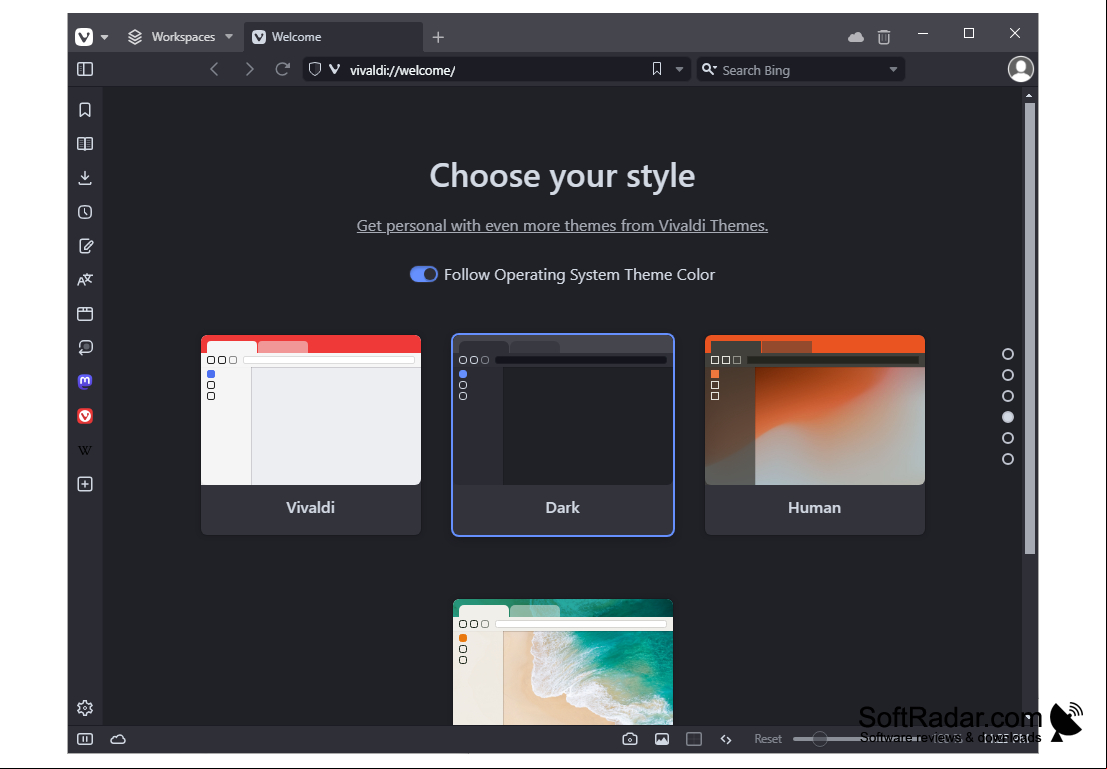Show the Window panel
The image size is (1107, 769).
(85, 314)
